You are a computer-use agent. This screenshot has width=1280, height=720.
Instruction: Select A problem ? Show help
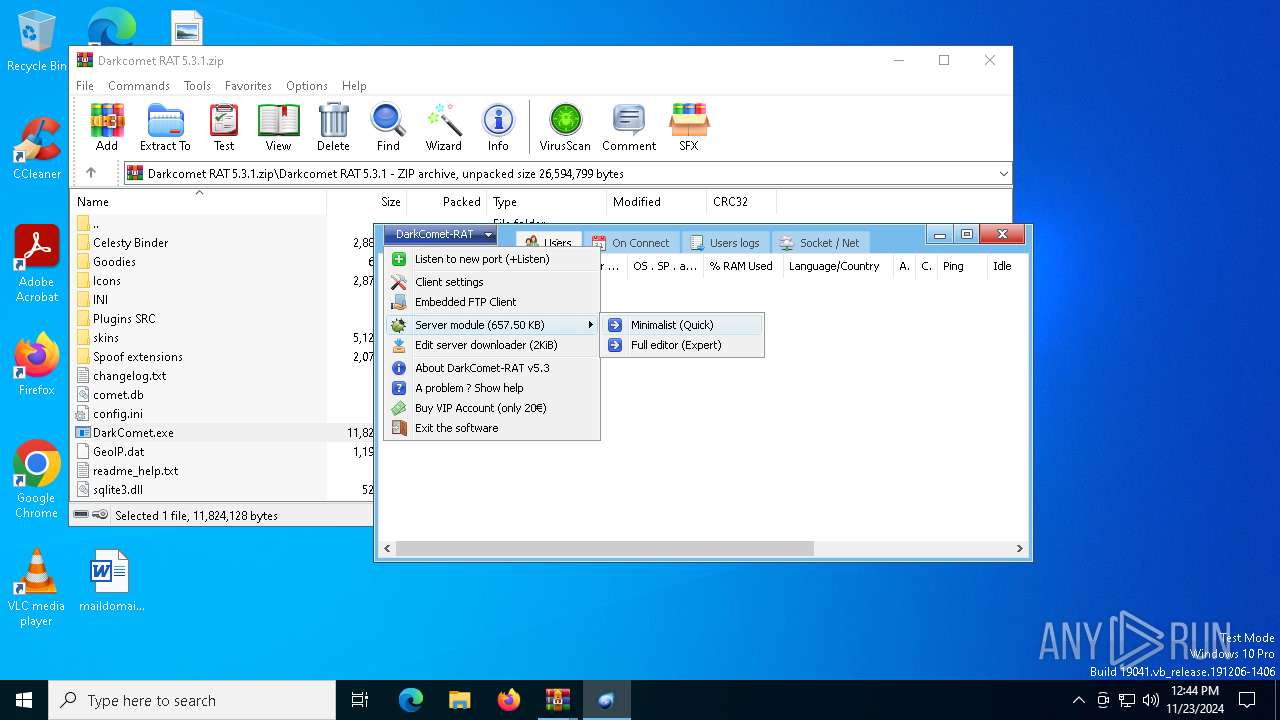click(492, 388)
